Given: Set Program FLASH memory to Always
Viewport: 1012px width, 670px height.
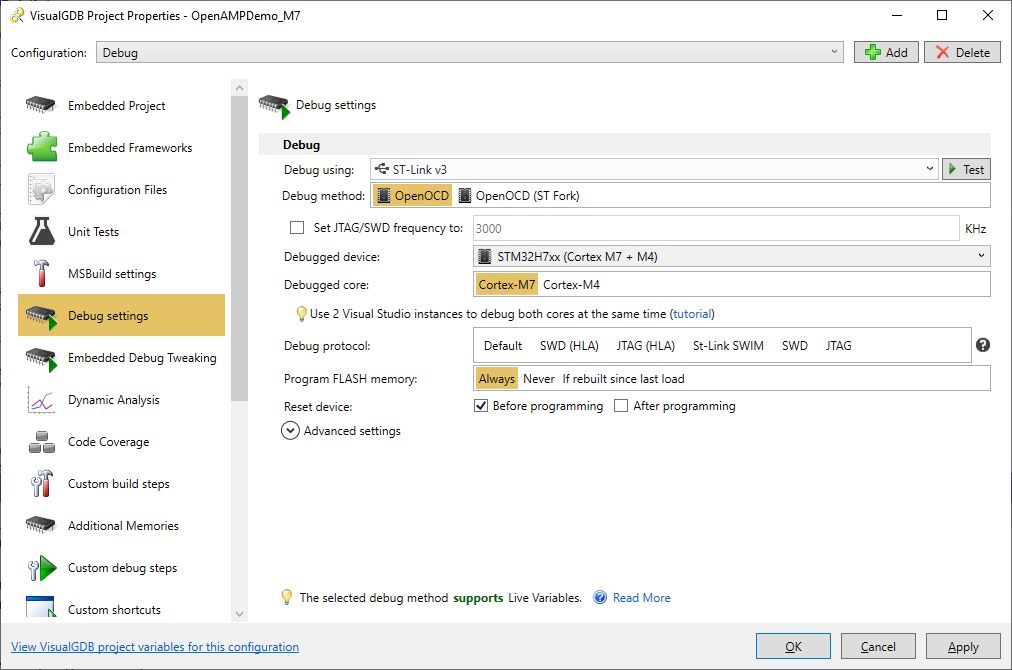Looking at the screenshot, I should 496,379.
